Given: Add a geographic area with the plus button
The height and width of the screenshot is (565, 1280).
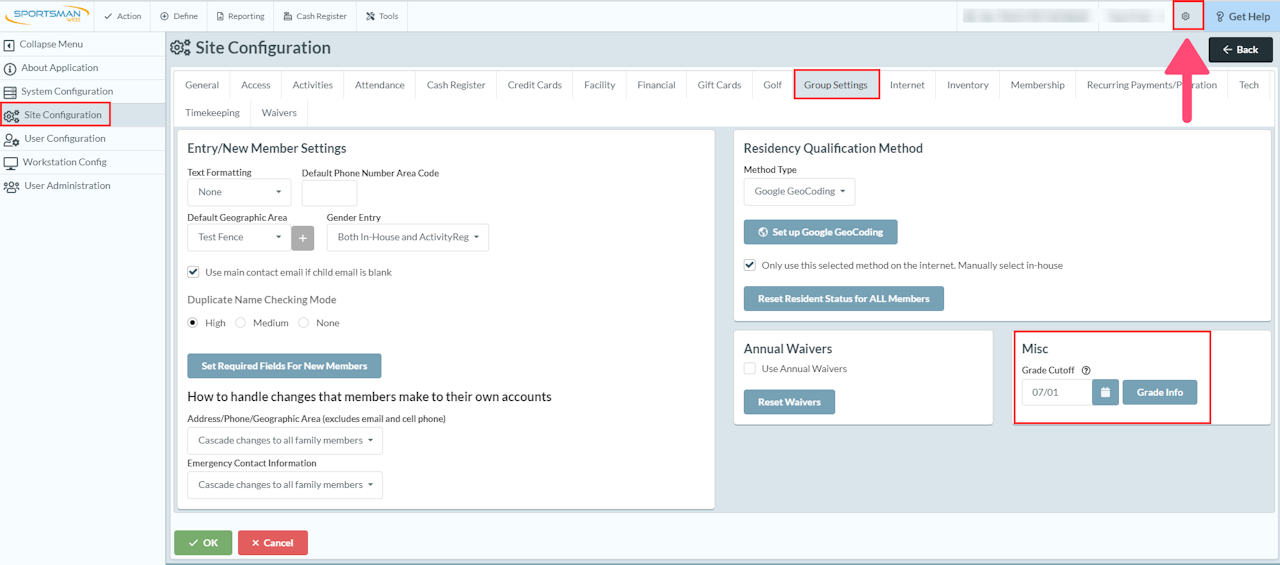Looking at the screenshot, I should [x=303, y=238].
